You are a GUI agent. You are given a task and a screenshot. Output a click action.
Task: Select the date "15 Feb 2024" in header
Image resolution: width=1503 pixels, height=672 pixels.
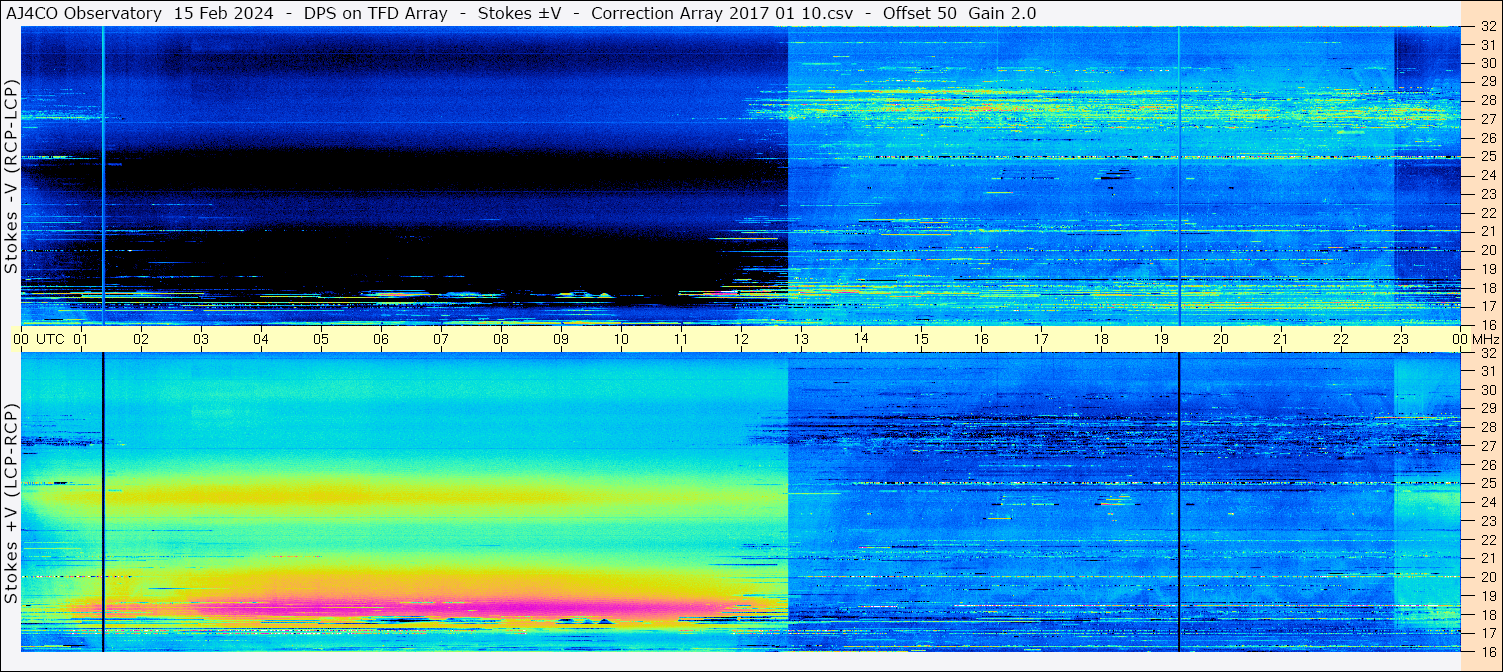point(230,13)
